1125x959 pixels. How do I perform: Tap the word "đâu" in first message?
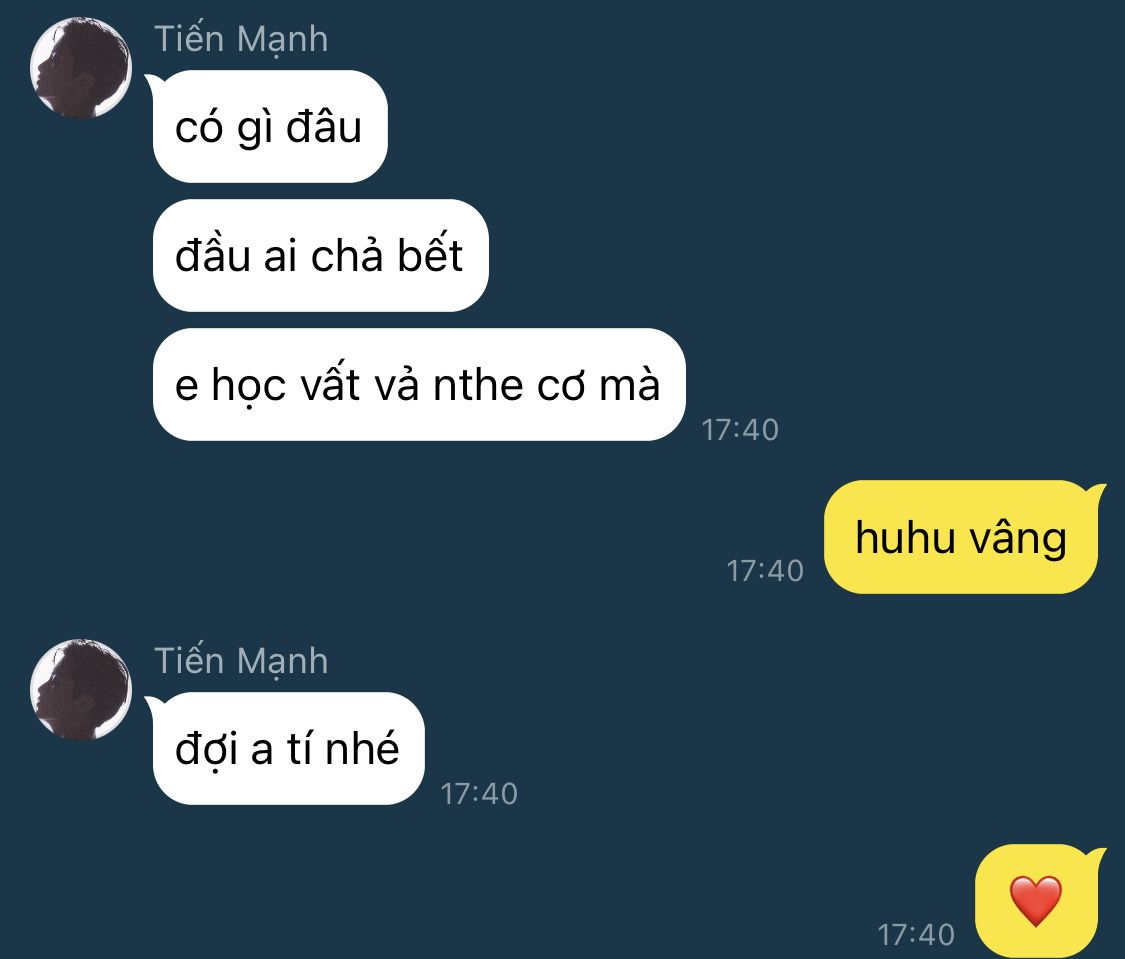(x=324, y=127)
